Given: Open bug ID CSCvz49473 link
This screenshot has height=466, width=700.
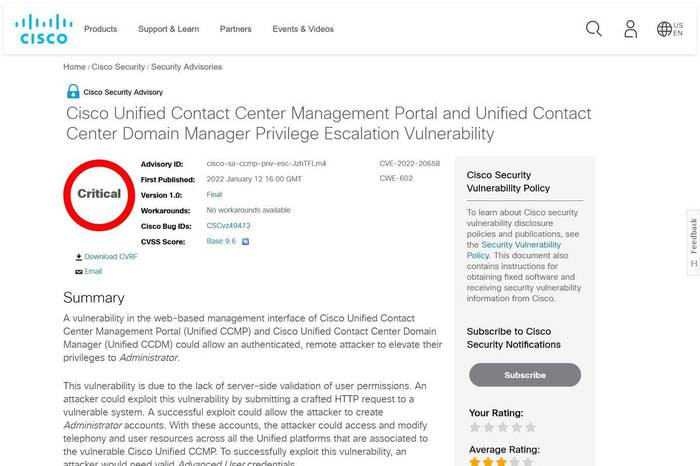Looking at the screenshot, I should point(228,226).
